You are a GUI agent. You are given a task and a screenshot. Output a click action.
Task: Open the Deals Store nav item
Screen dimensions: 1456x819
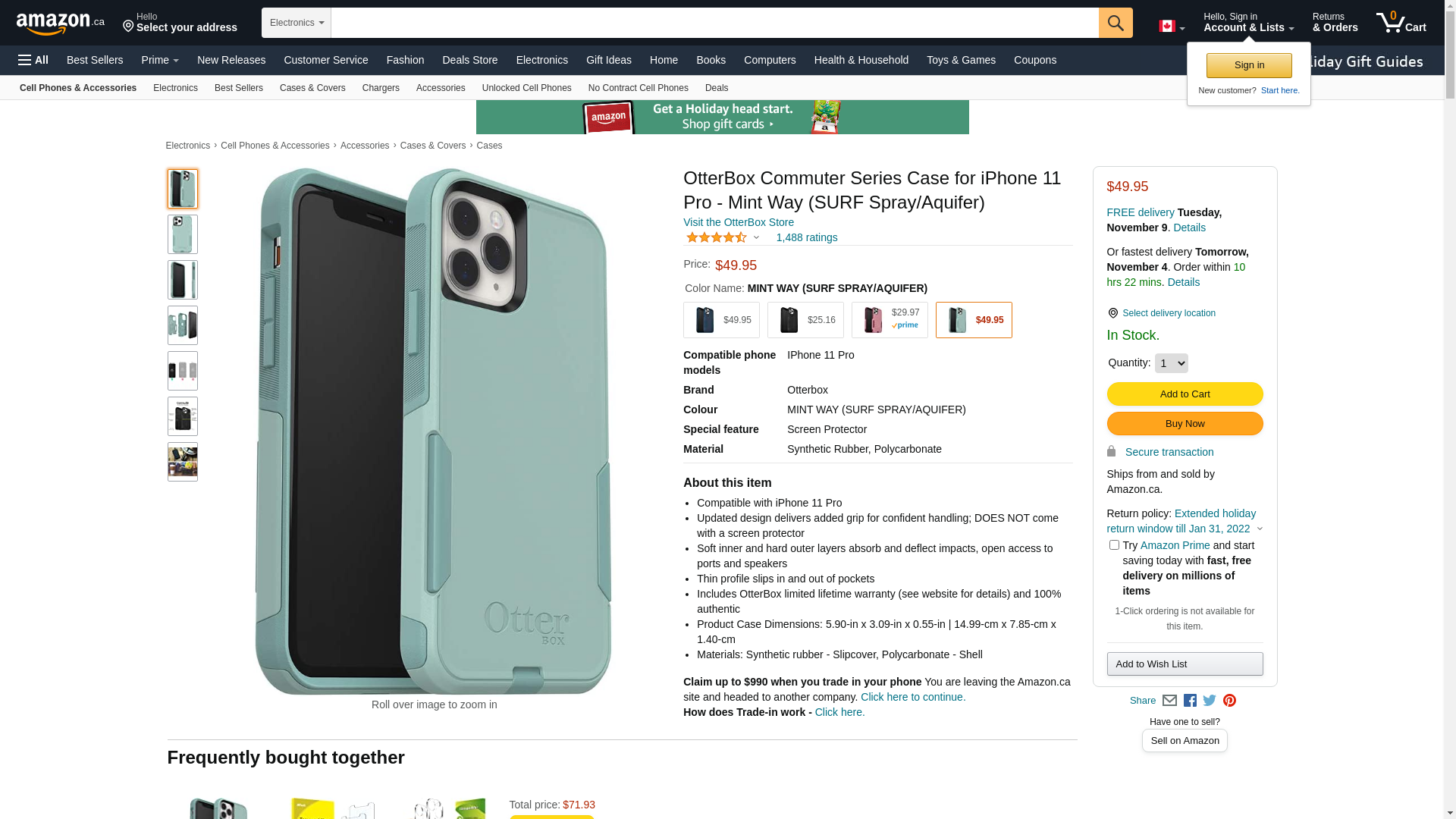point(470,60)
